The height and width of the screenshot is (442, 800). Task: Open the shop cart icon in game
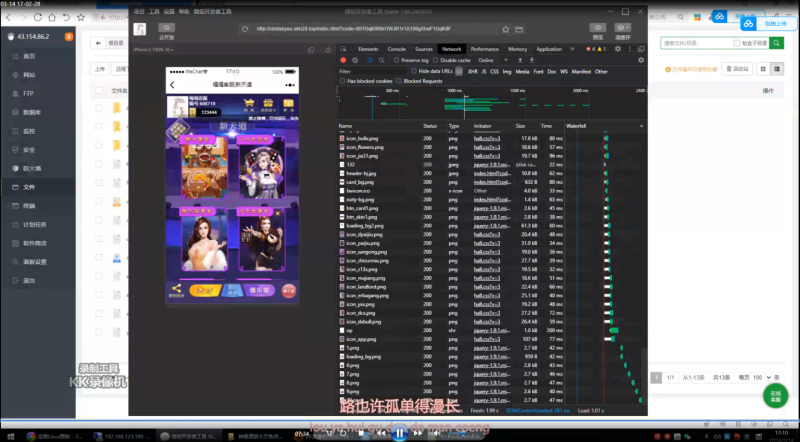click(249, 105)
